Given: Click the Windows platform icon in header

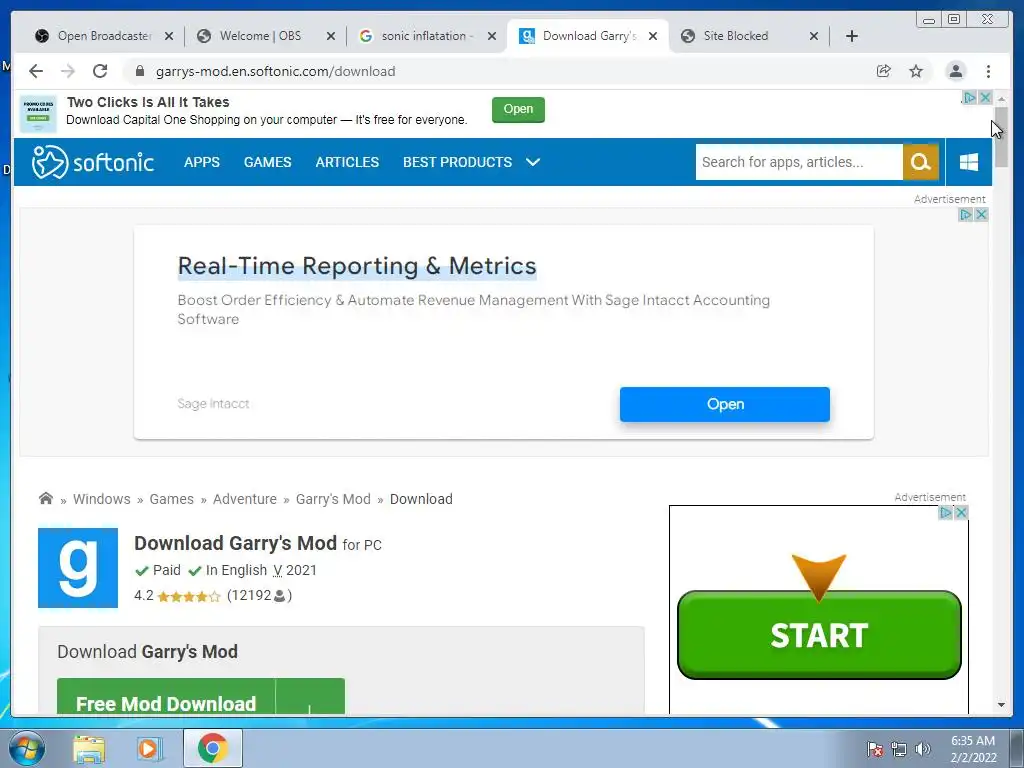Looking at the screenshot, I should [968, 162].
